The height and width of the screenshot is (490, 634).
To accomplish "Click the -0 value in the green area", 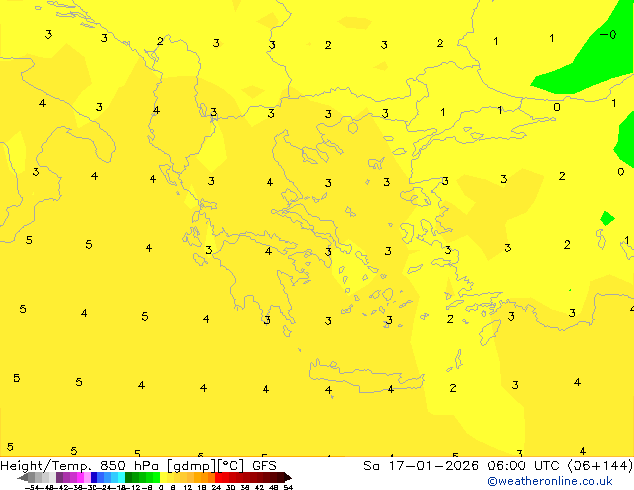I will pyautogui.click(x=608, y=35).
